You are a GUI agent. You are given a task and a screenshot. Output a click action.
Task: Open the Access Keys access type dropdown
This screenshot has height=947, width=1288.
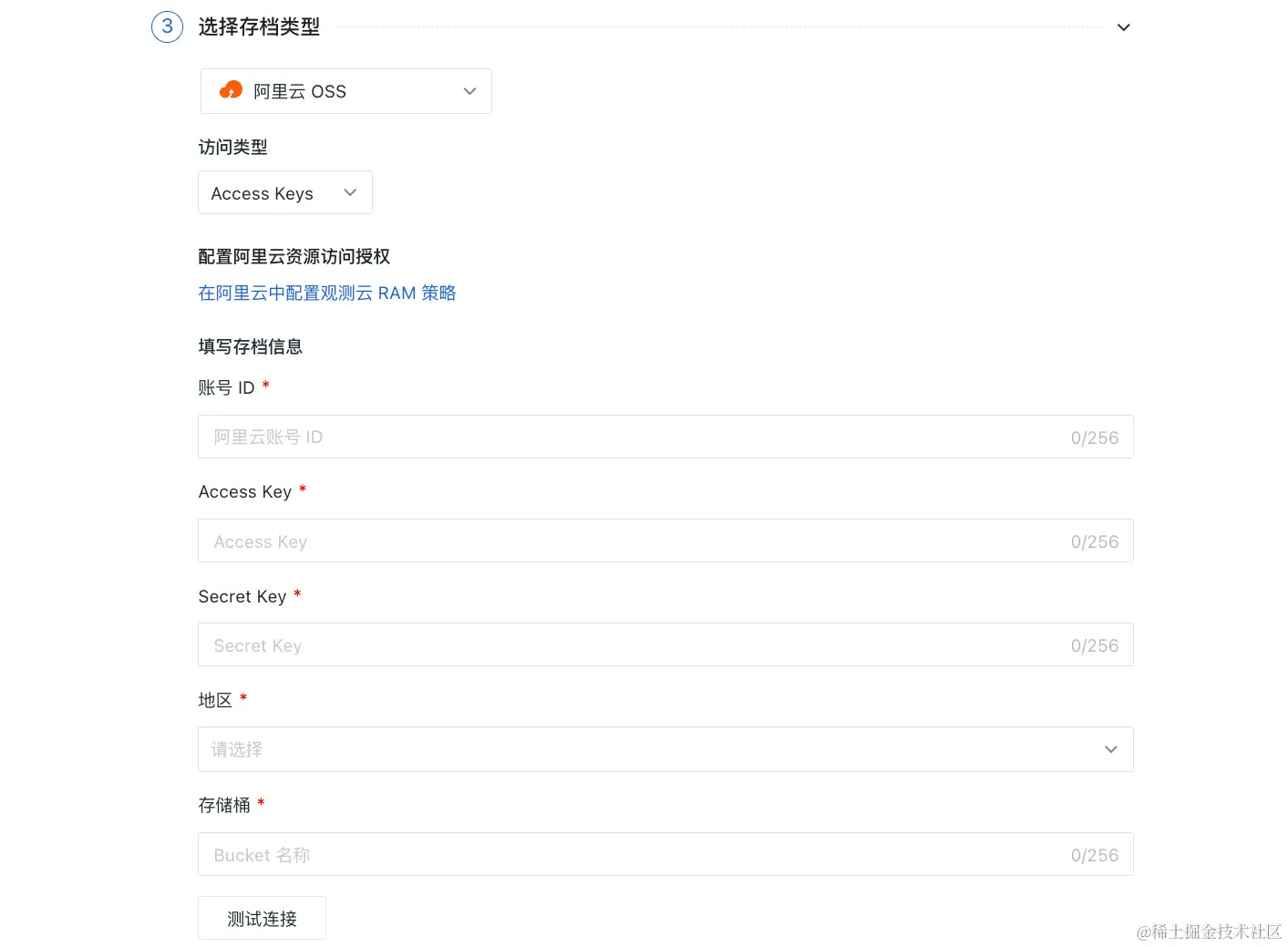point(284,192)
